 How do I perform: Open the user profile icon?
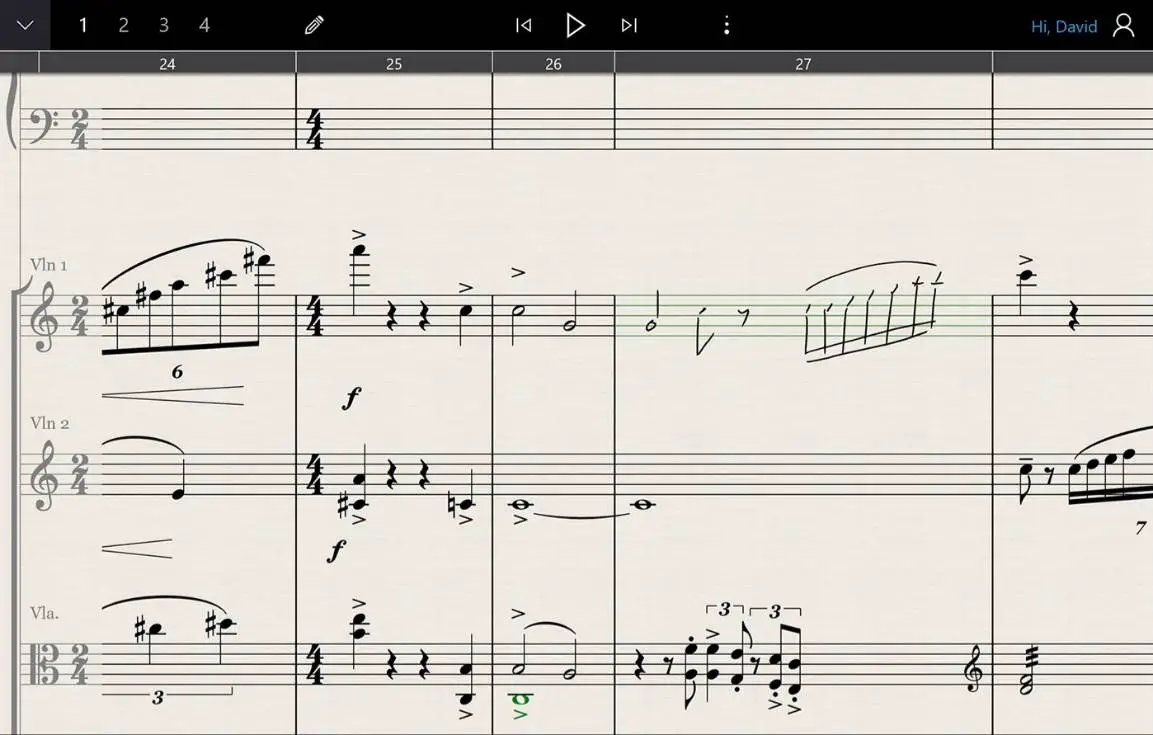click(x=1124, y=26)
